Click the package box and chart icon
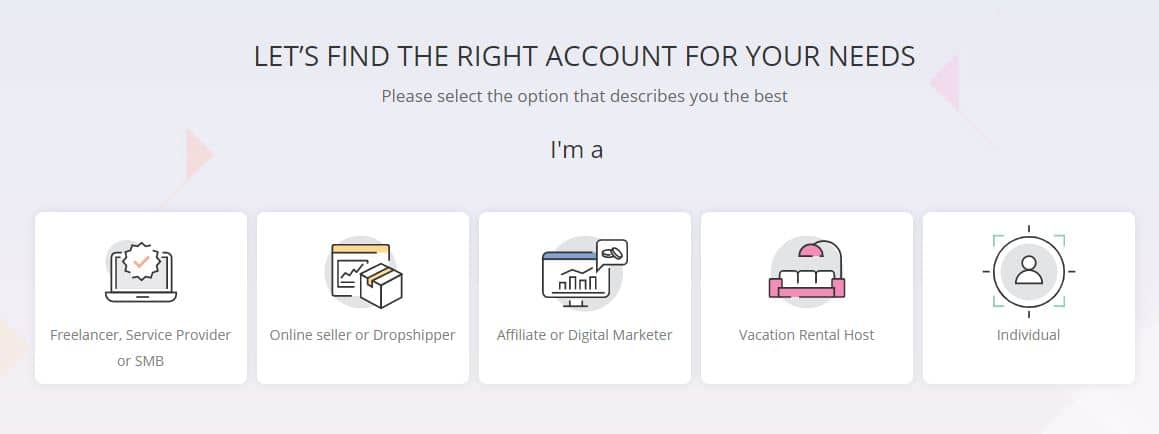 tap(363, 272)
